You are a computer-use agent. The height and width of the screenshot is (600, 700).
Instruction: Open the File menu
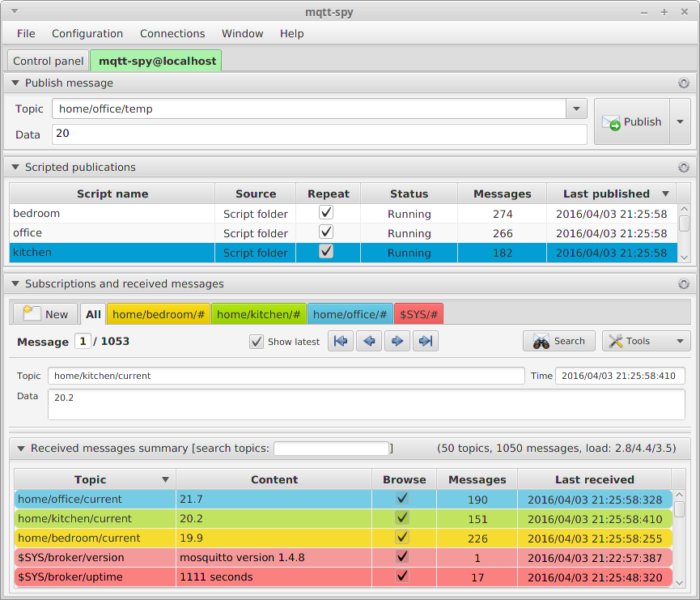26,33
